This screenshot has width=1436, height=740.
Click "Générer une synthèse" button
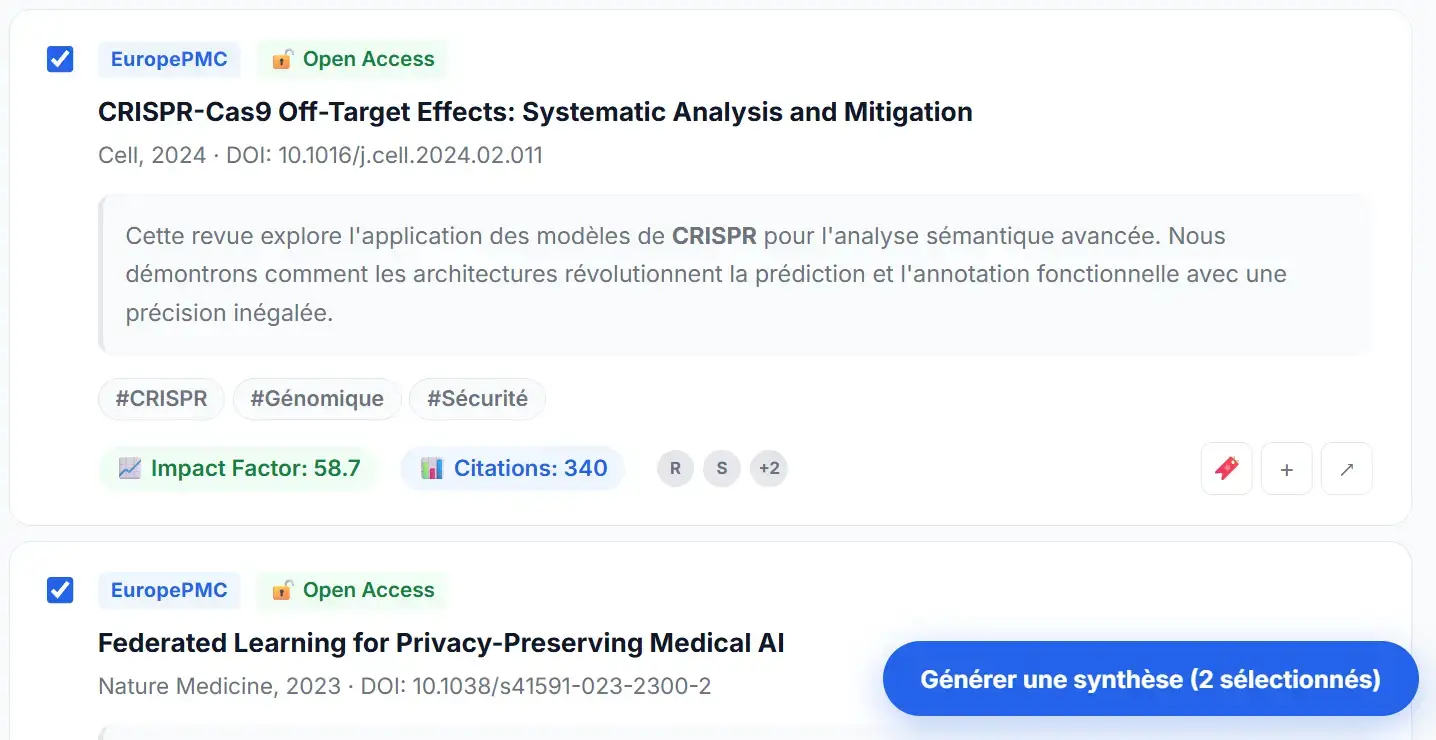pos(1150,679)
